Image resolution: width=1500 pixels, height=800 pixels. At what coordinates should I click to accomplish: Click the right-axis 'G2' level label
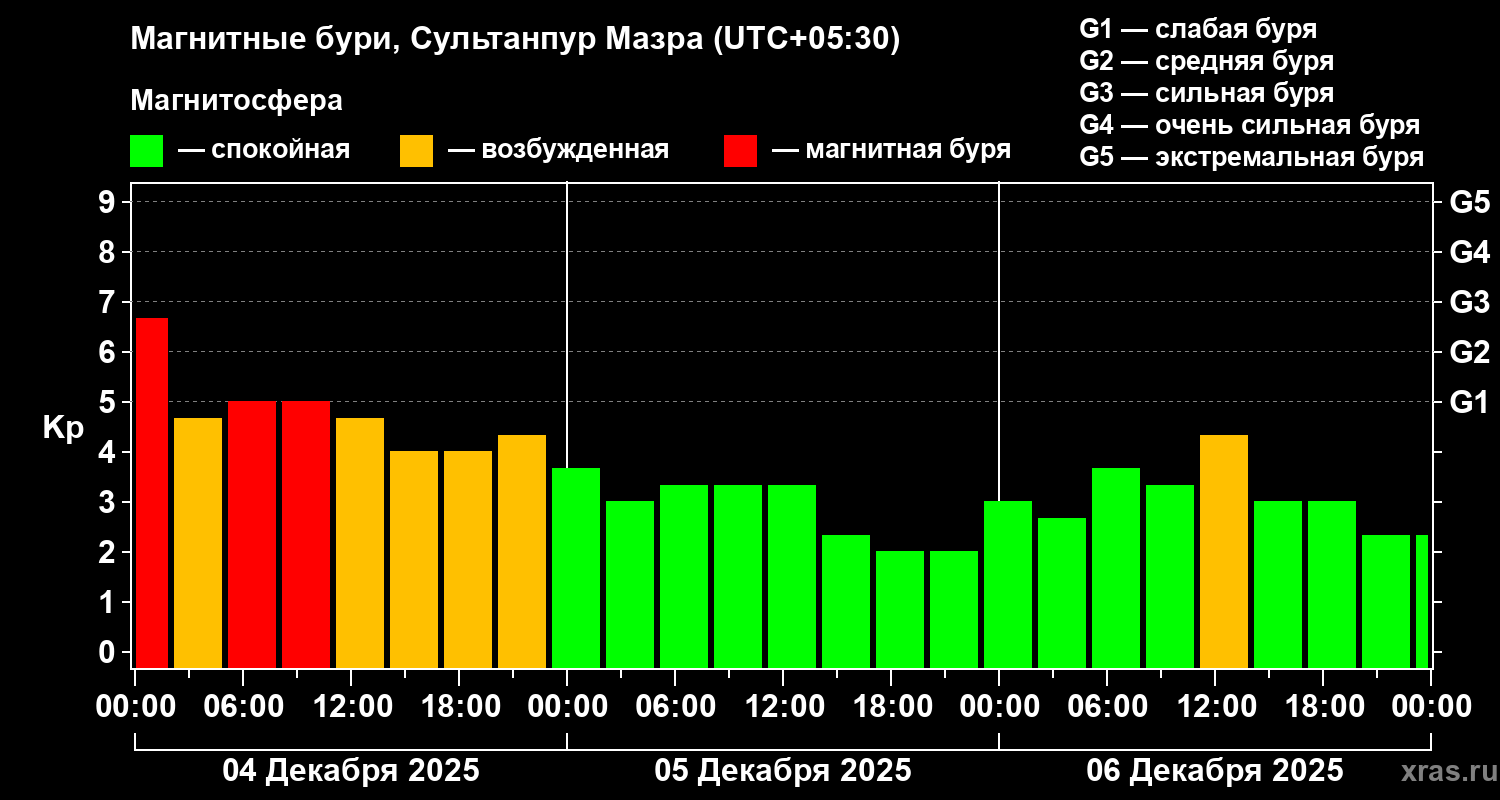click(x=1469, y=352)
